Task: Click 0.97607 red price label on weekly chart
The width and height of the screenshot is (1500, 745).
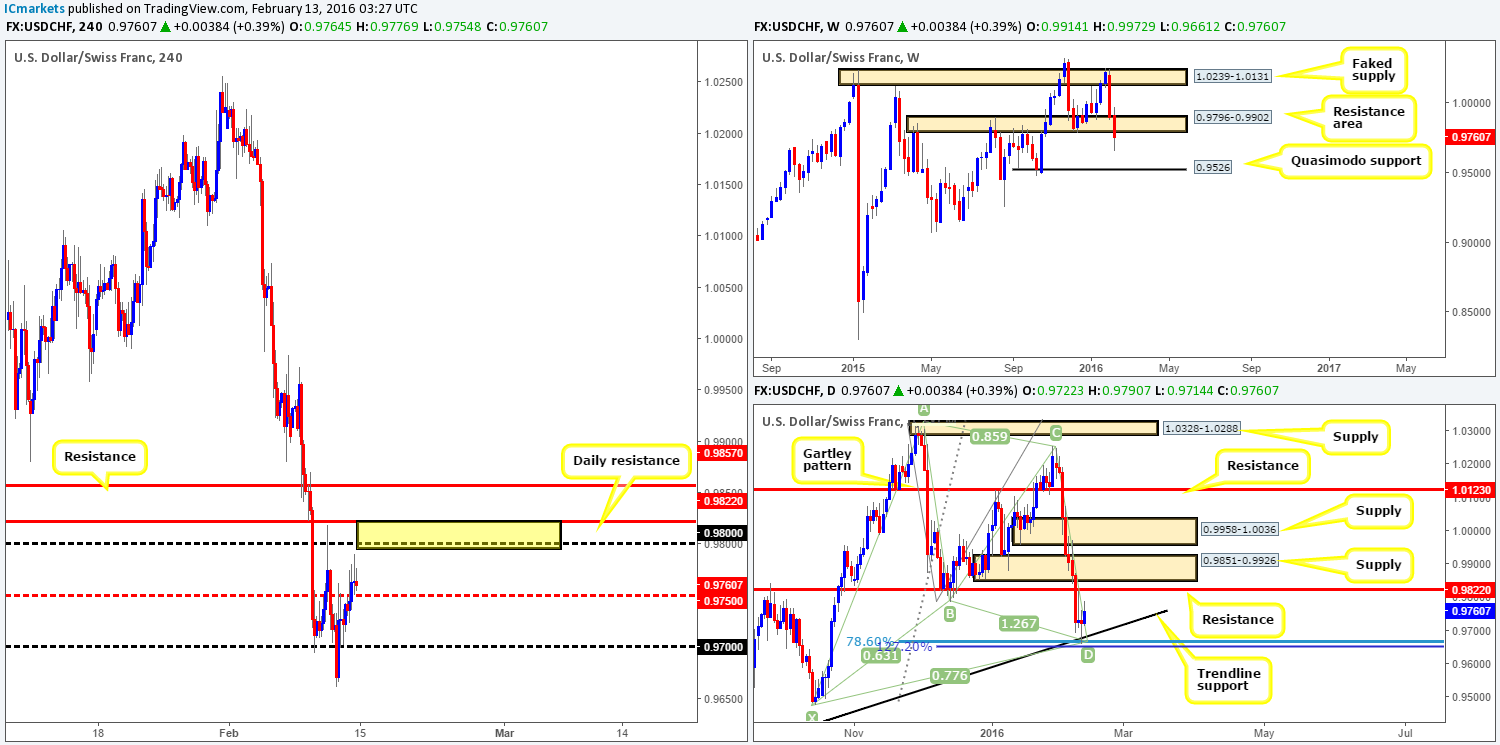Action: (1469, 136)
